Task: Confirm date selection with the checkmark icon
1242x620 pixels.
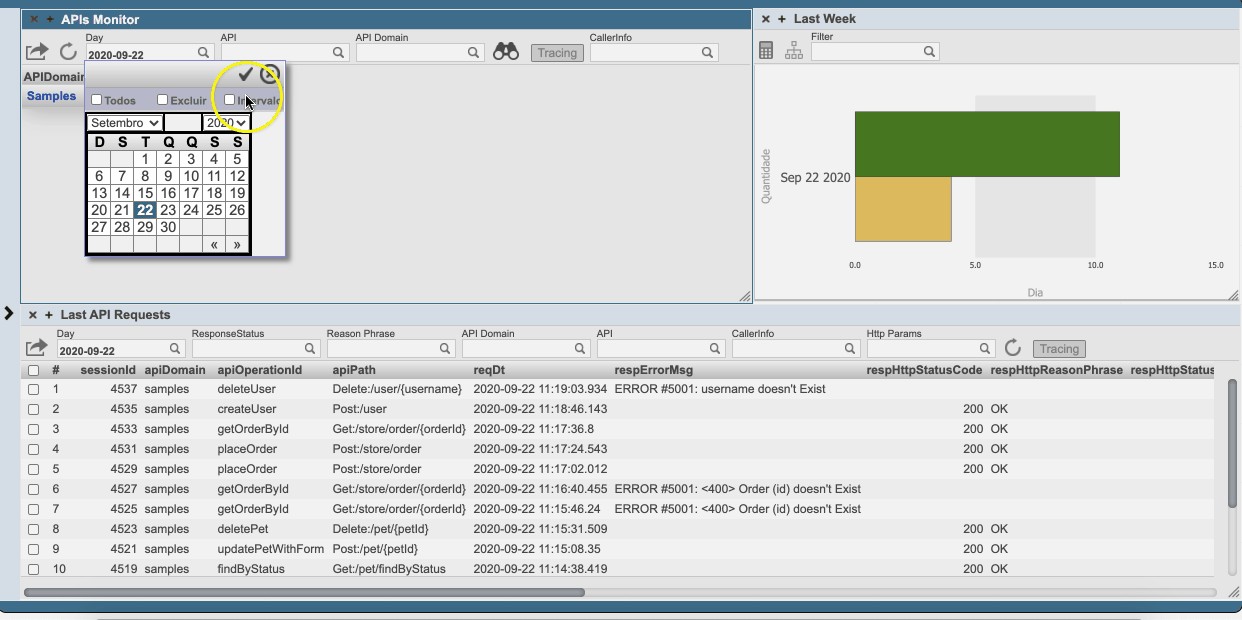Action: 245,75
